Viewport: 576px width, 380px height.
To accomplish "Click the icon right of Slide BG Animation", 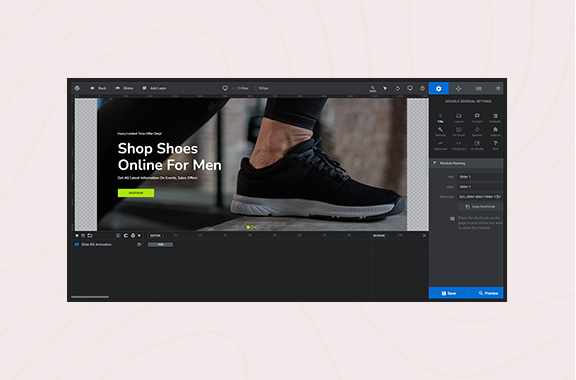I will click(x=139, y=244).
